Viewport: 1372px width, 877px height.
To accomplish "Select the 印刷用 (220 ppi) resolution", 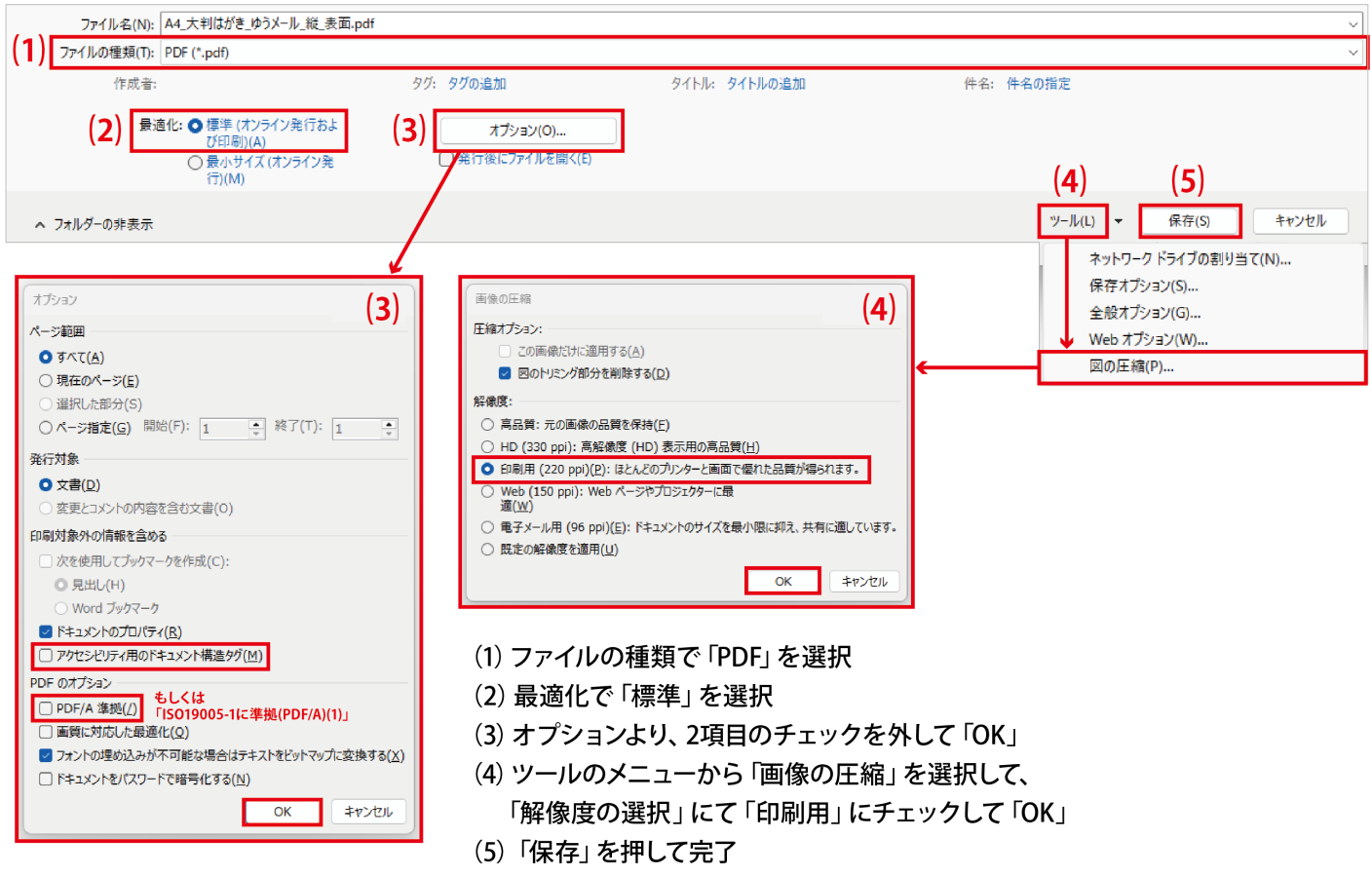I will 485,471.
